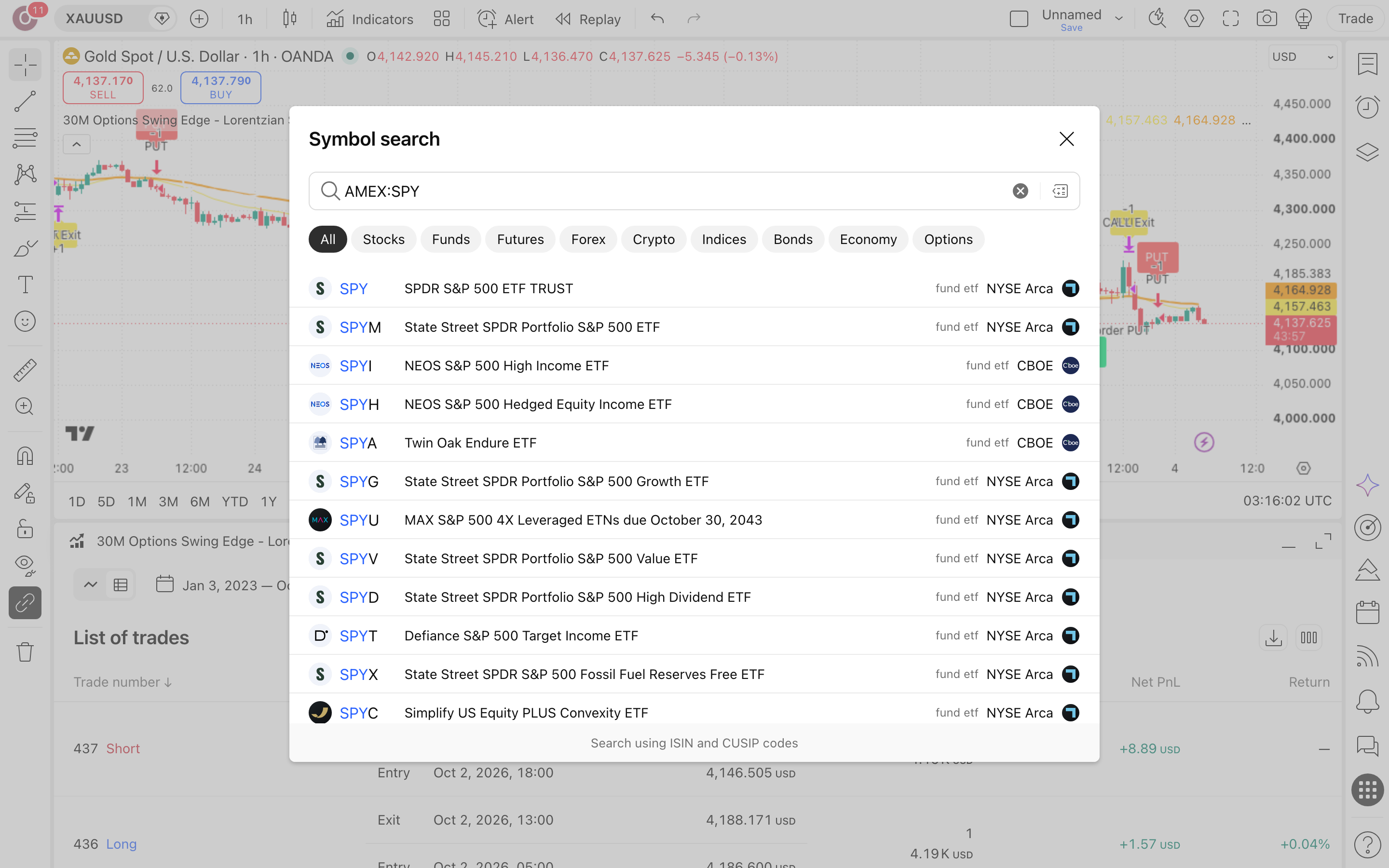1389x868 pixels.
Task: Click the Indicators button
Action: pos(369,19)
